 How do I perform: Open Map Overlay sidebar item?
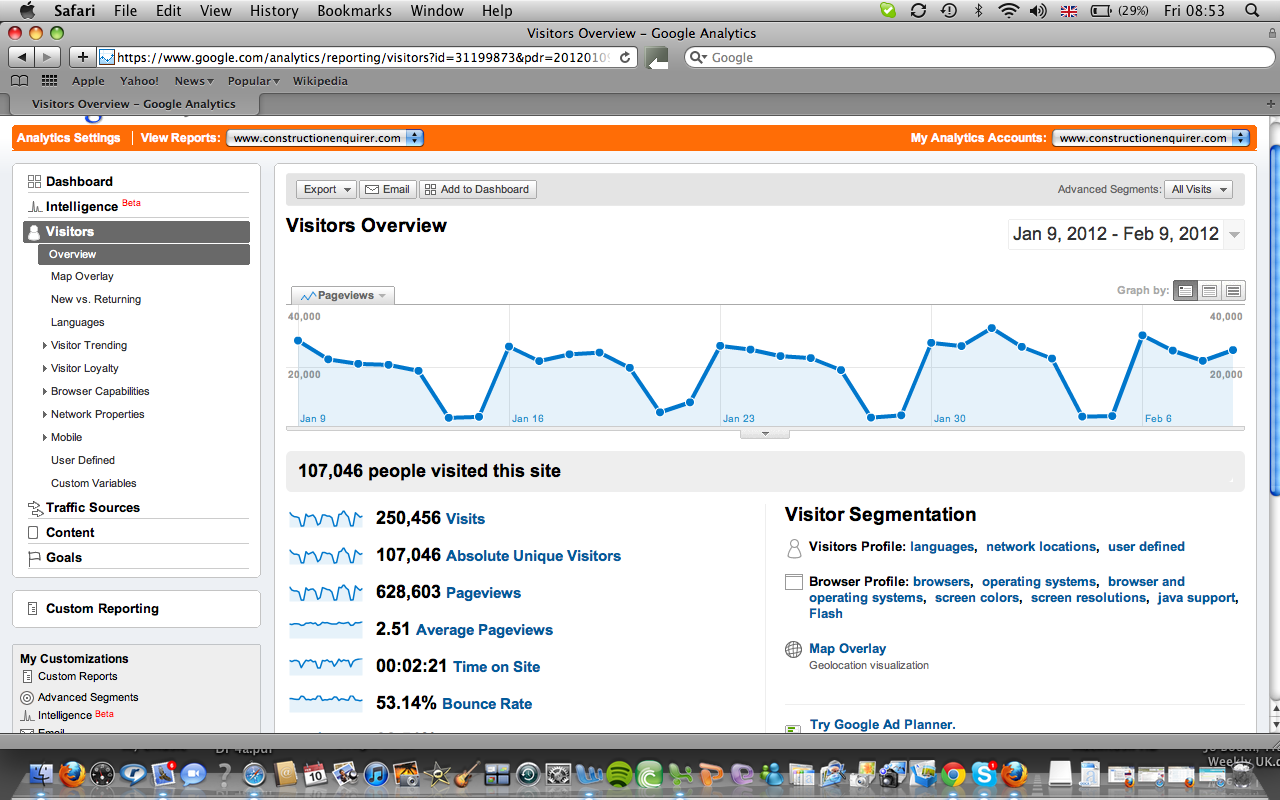[82, 277]
